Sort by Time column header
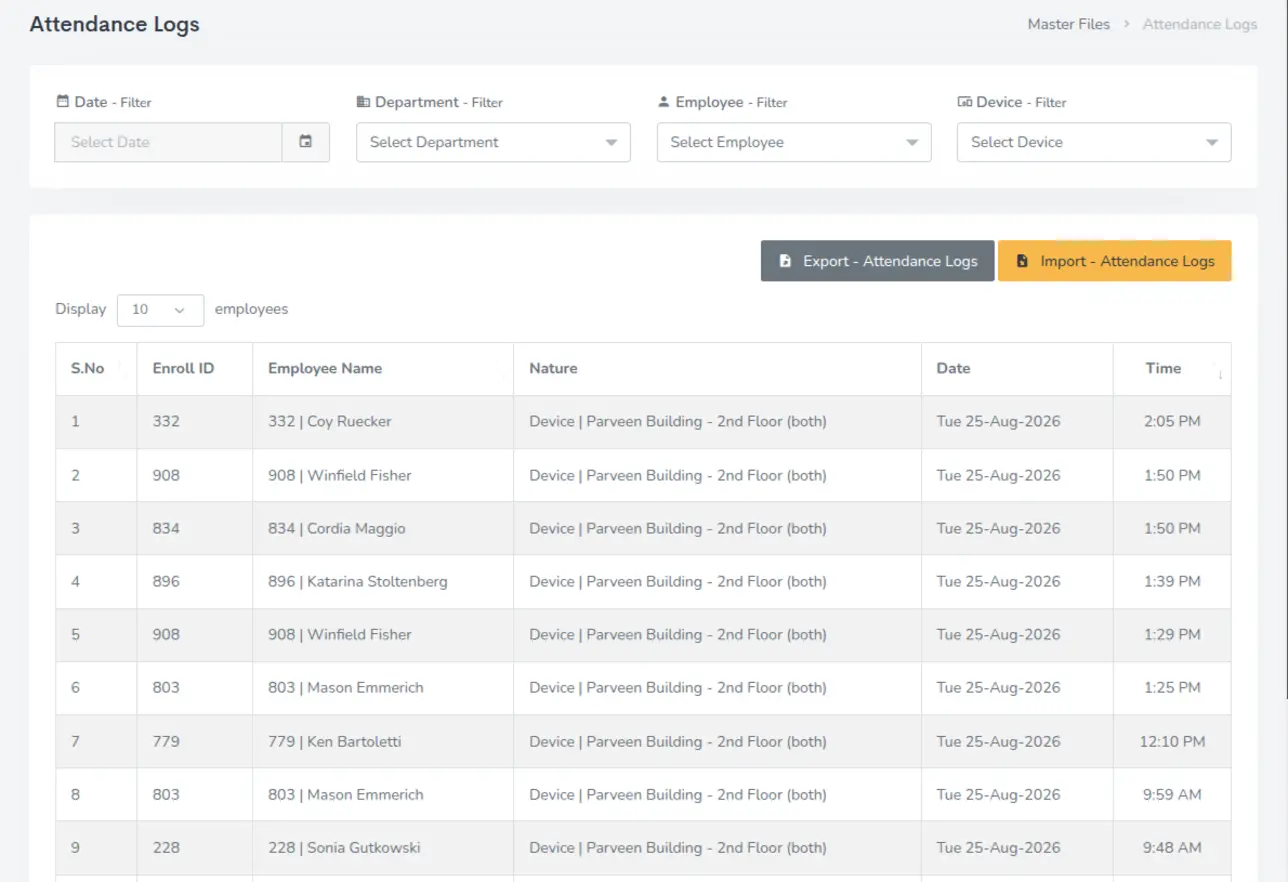Screen dimensions: 1288x882 [1172, 369]
